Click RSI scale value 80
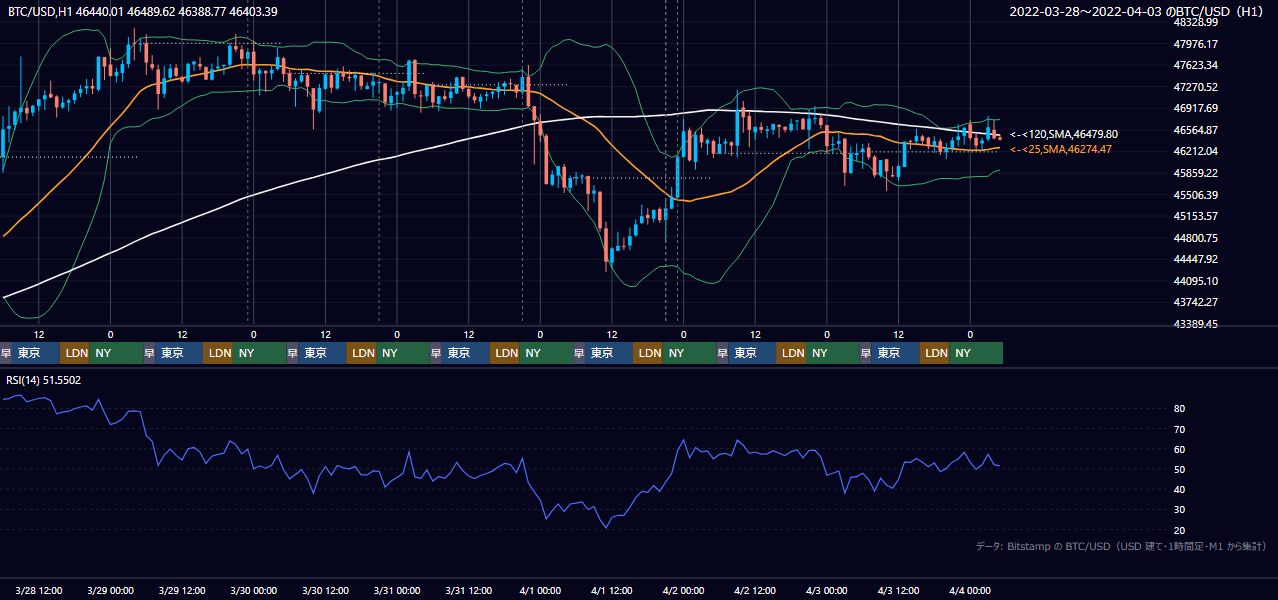This screenshot has height=600, width=1278. [1180, 409]
